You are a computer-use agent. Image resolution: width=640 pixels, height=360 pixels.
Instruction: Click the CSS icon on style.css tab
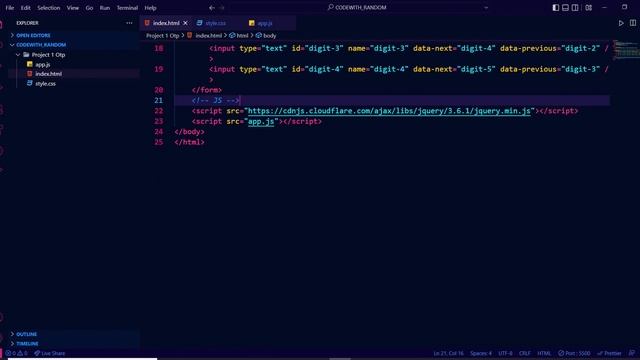point(200,23)
